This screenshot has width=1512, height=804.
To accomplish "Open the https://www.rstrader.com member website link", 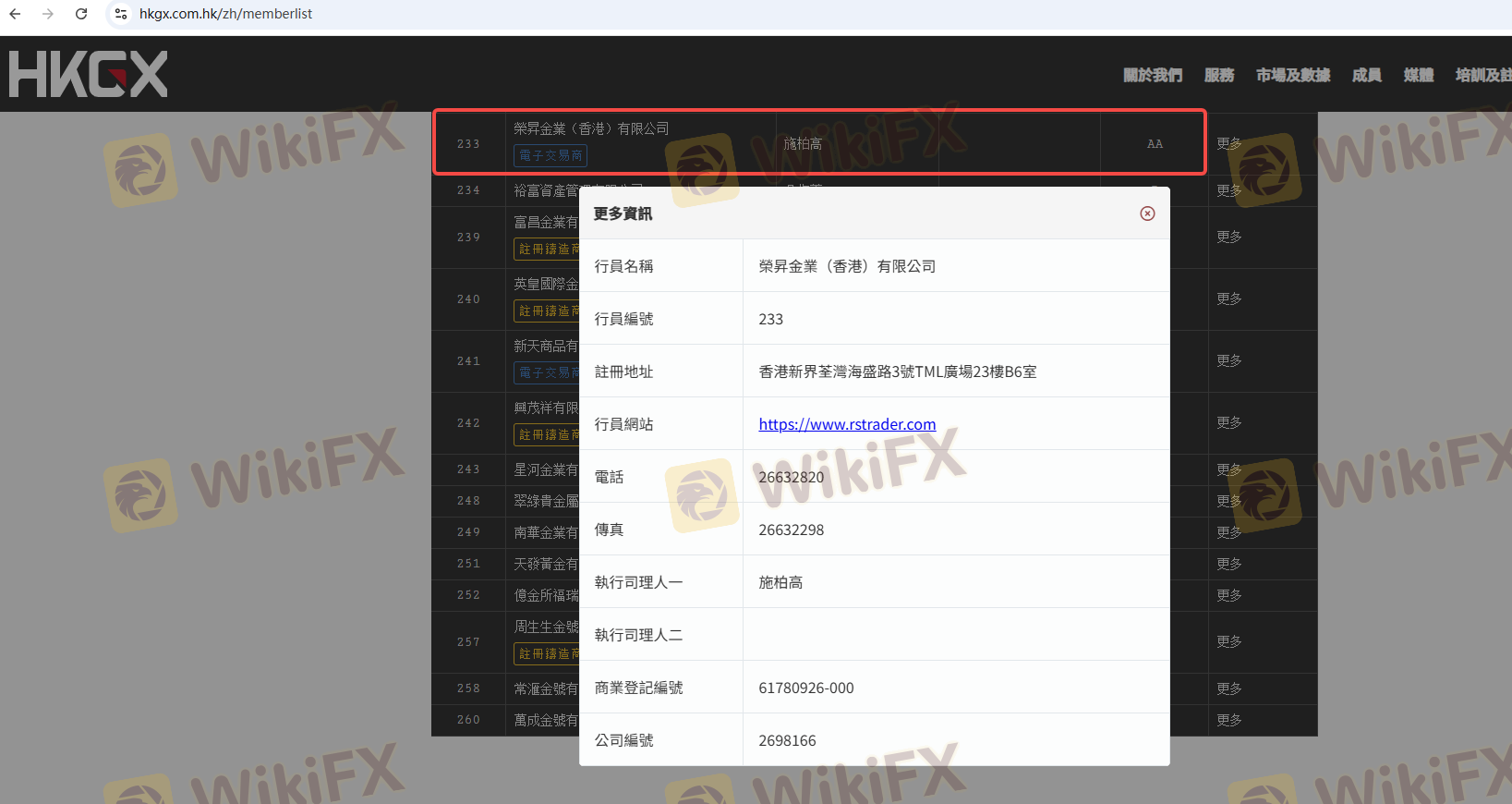I will (x=847, y=424).
